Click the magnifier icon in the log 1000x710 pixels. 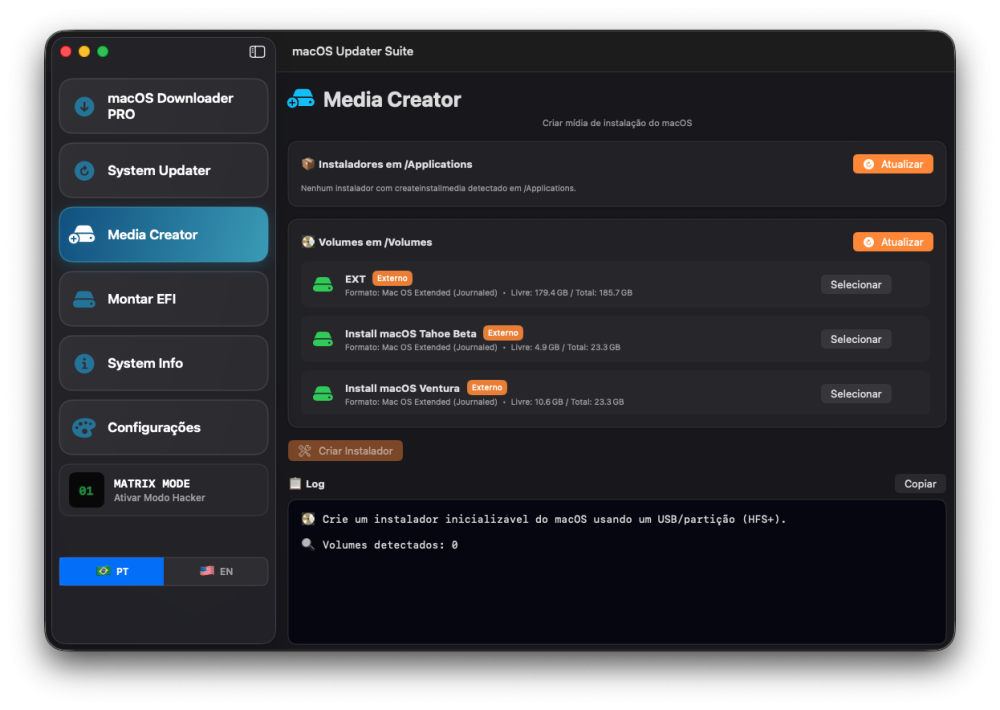pyautogui.click(x=308, y=544)
